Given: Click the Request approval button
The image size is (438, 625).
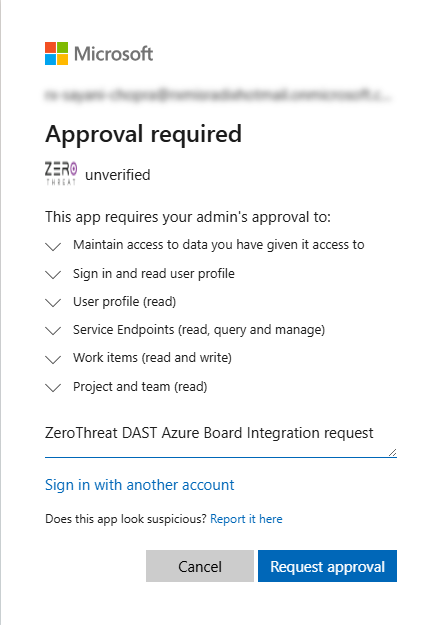Looking at the screenshot, I should tap(327, 566).
